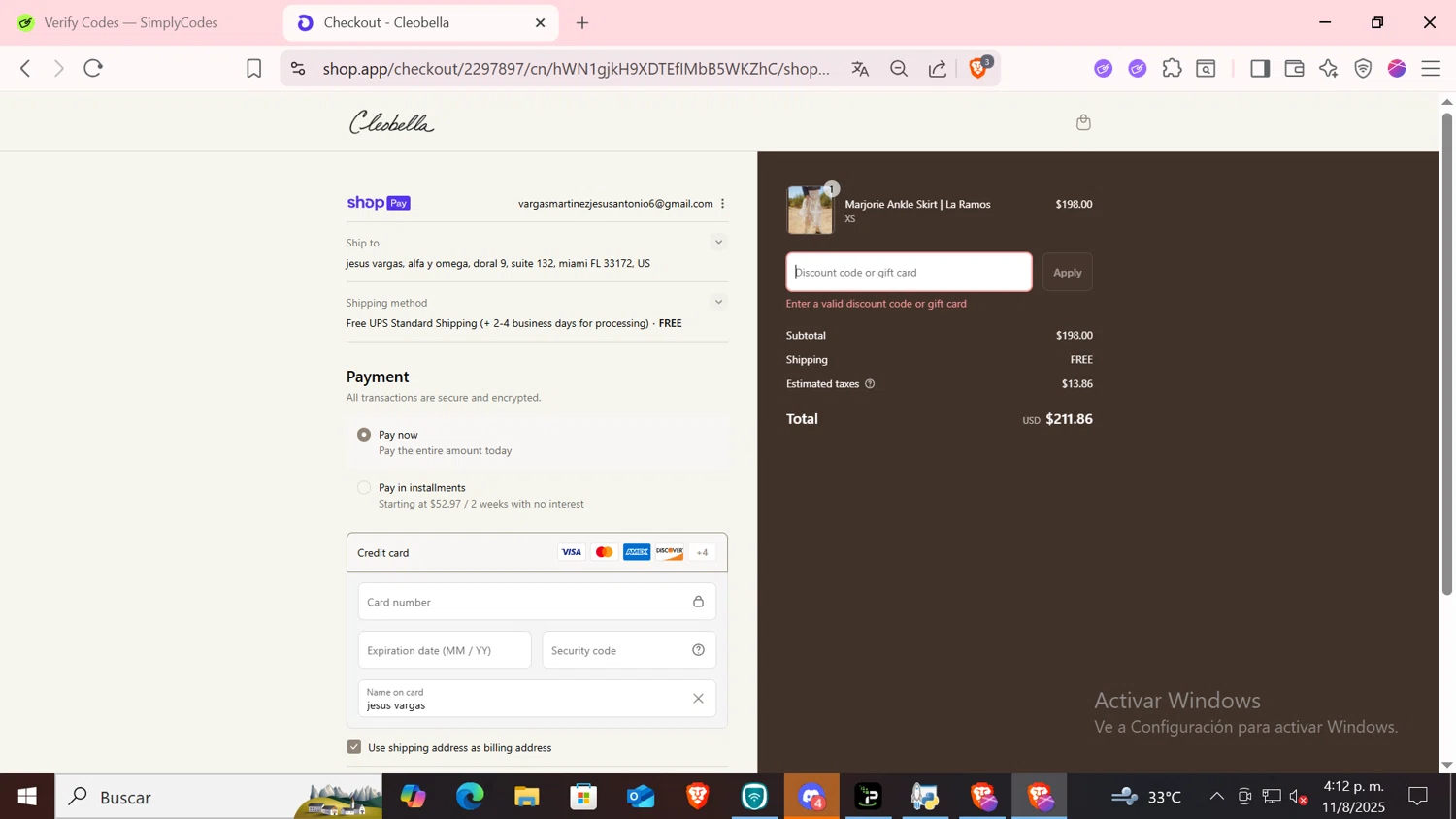Bookmark this page
Viewport: 1456px width, 819px height.
[x=253, y=68]
